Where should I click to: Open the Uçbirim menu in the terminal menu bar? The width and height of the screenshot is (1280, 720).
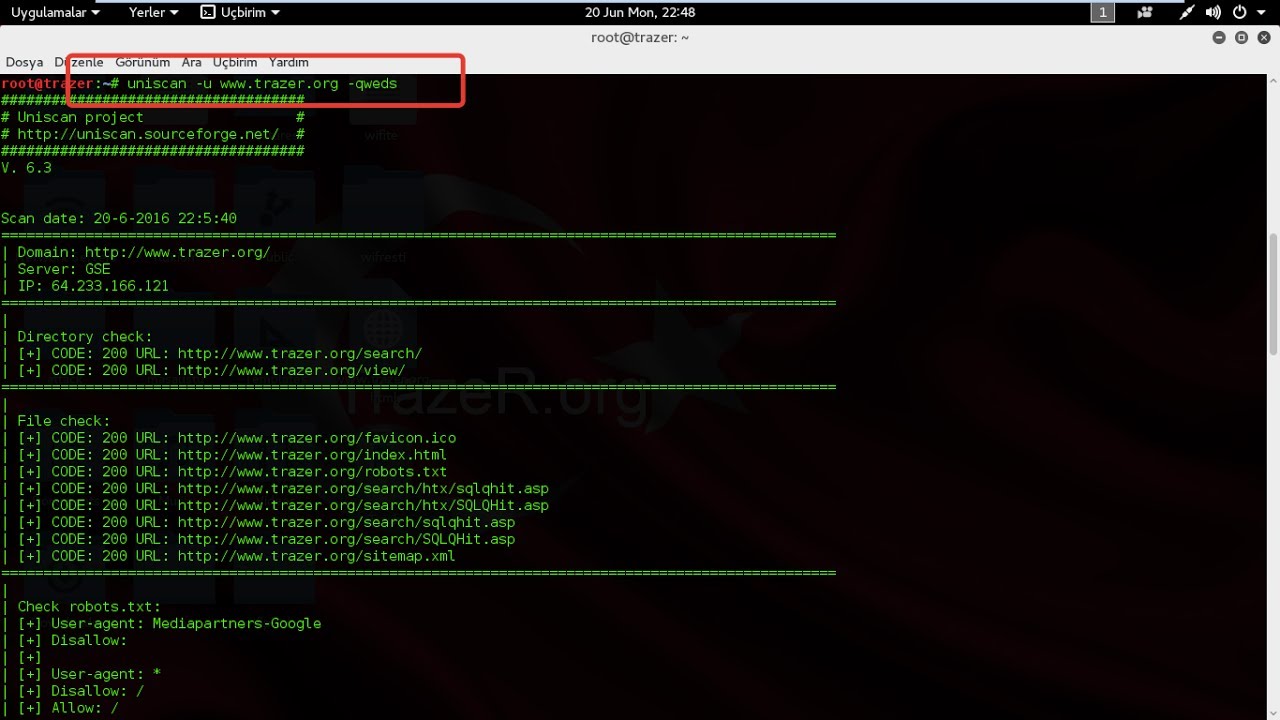pos(235,62)
